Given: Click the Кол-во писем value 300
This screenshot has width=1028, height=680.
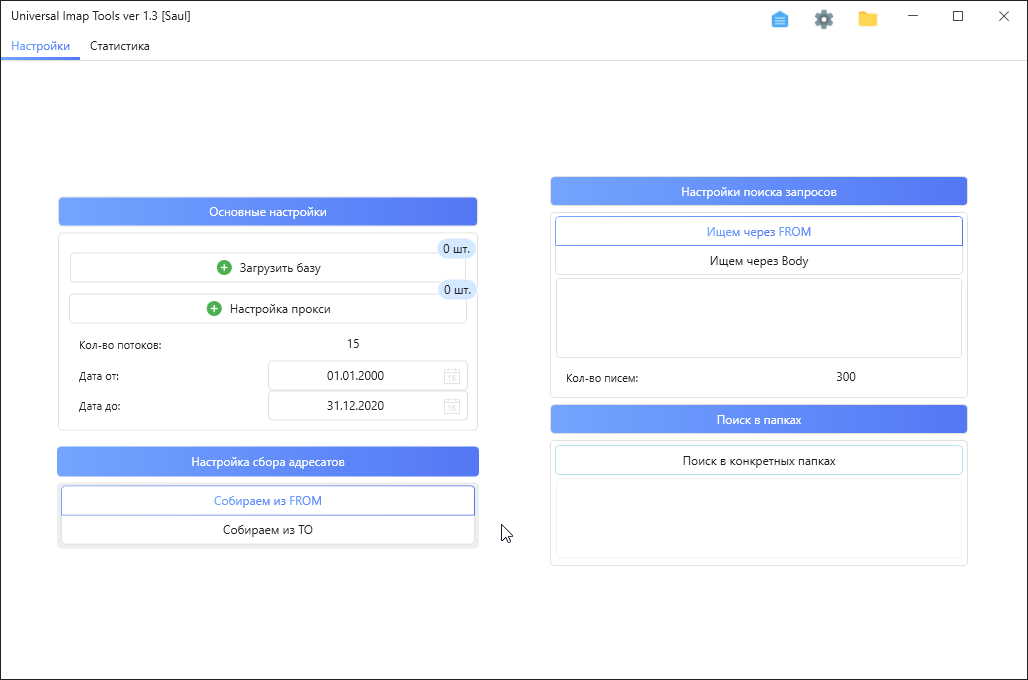Looking at the screenshot, I should coord(845,377).
